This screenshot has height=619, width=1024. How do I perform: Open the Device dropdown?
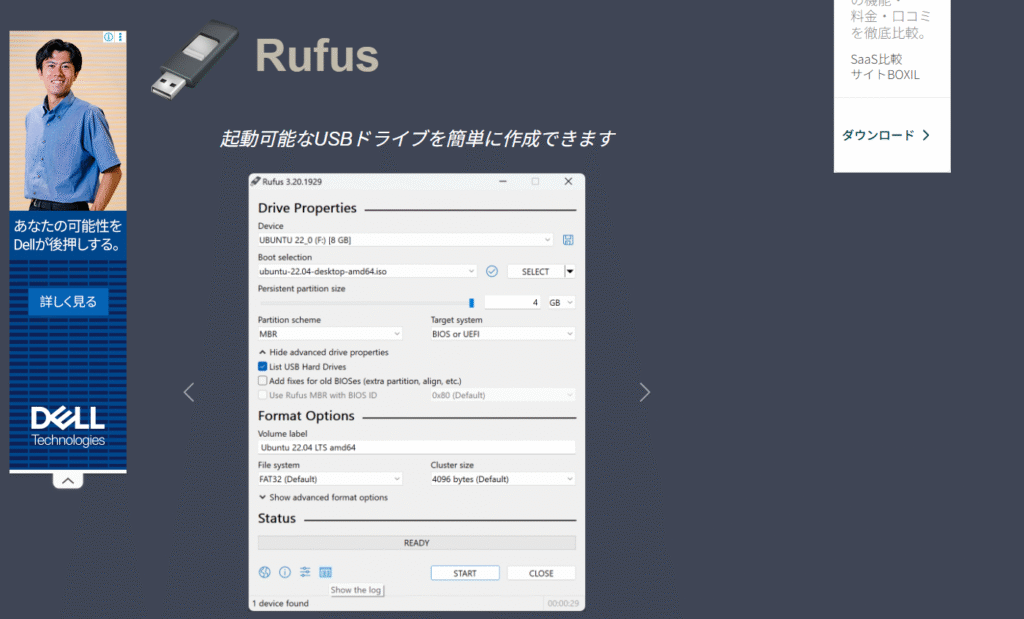pos(405,240)
